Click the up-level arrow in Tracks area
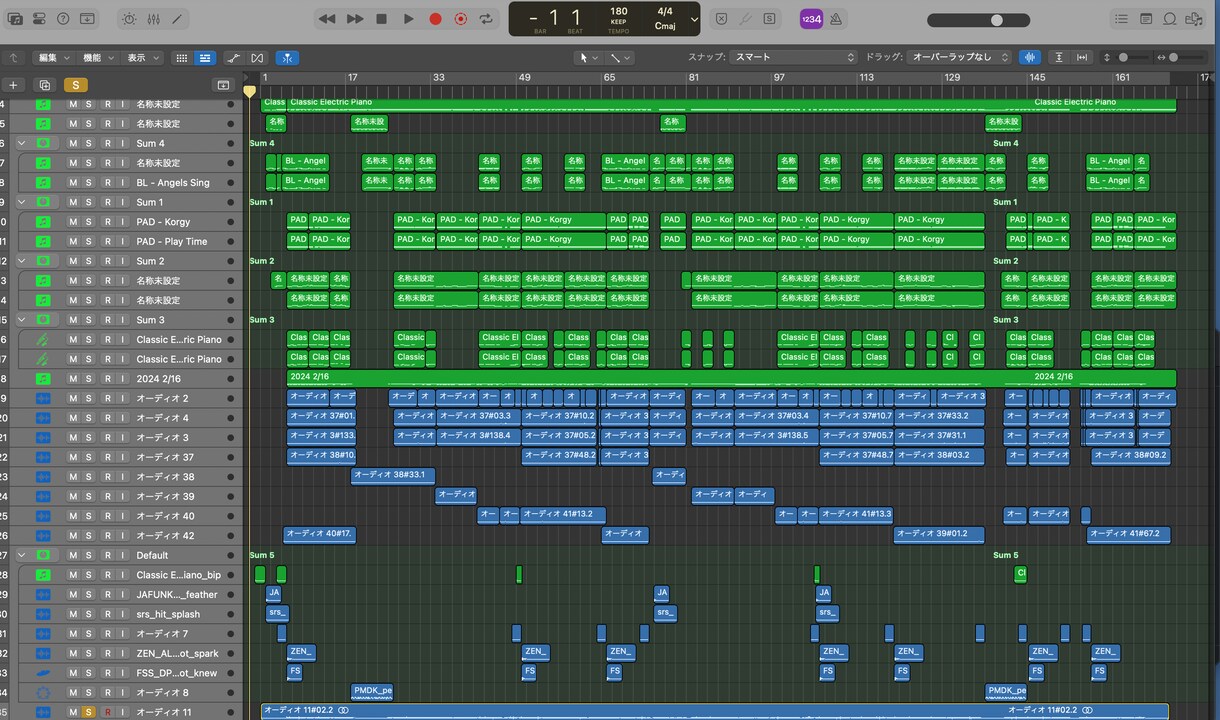 coord(14,58)
